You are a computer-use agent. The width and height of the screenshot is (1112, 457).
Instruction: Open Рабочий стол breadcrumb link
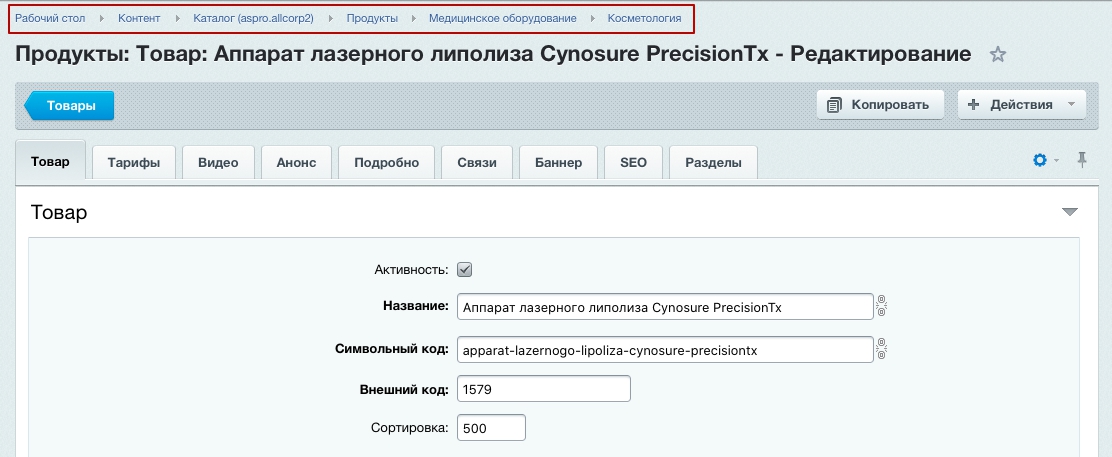coord(50,18)
